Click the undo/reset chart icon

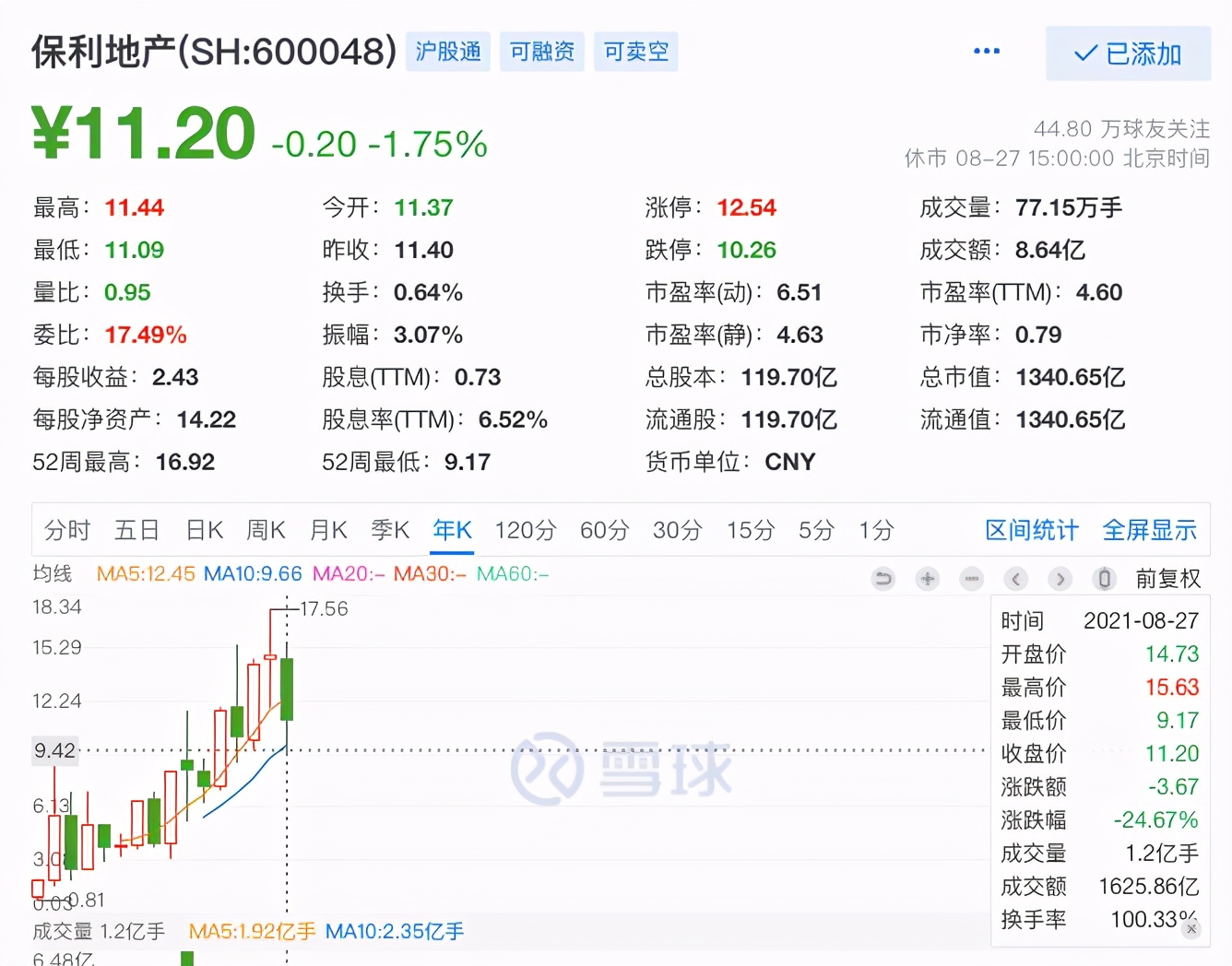pyautogui.click(x=883, y=579)
